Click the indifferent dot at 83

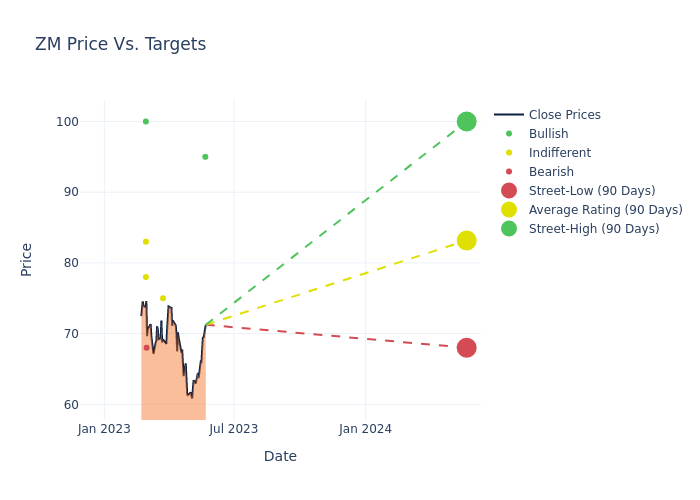tap(146, 242)
